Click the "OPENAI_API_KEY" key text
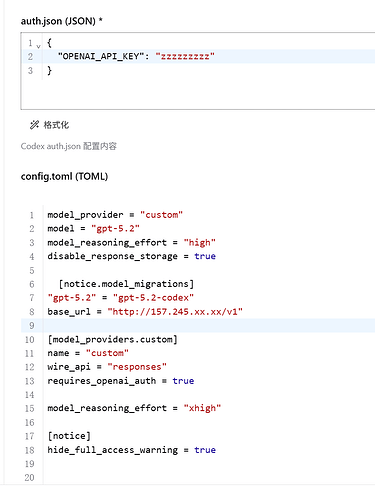 point(101,56)
